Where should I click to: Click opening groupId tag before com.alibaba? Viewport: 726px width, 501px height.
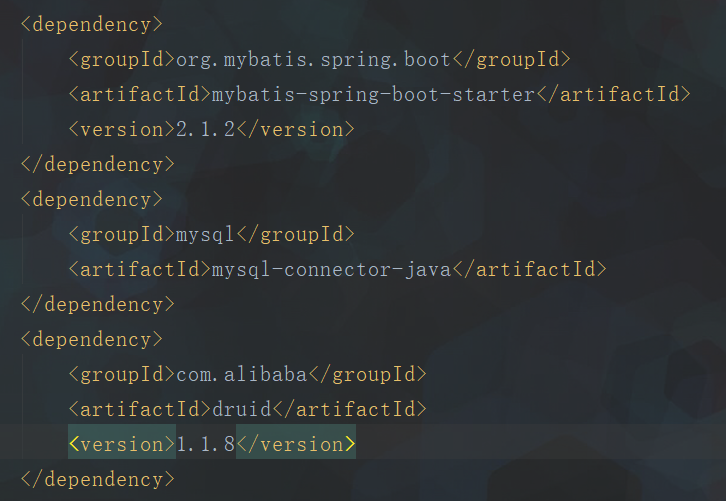pyautogui.click(x=122, y=375)
